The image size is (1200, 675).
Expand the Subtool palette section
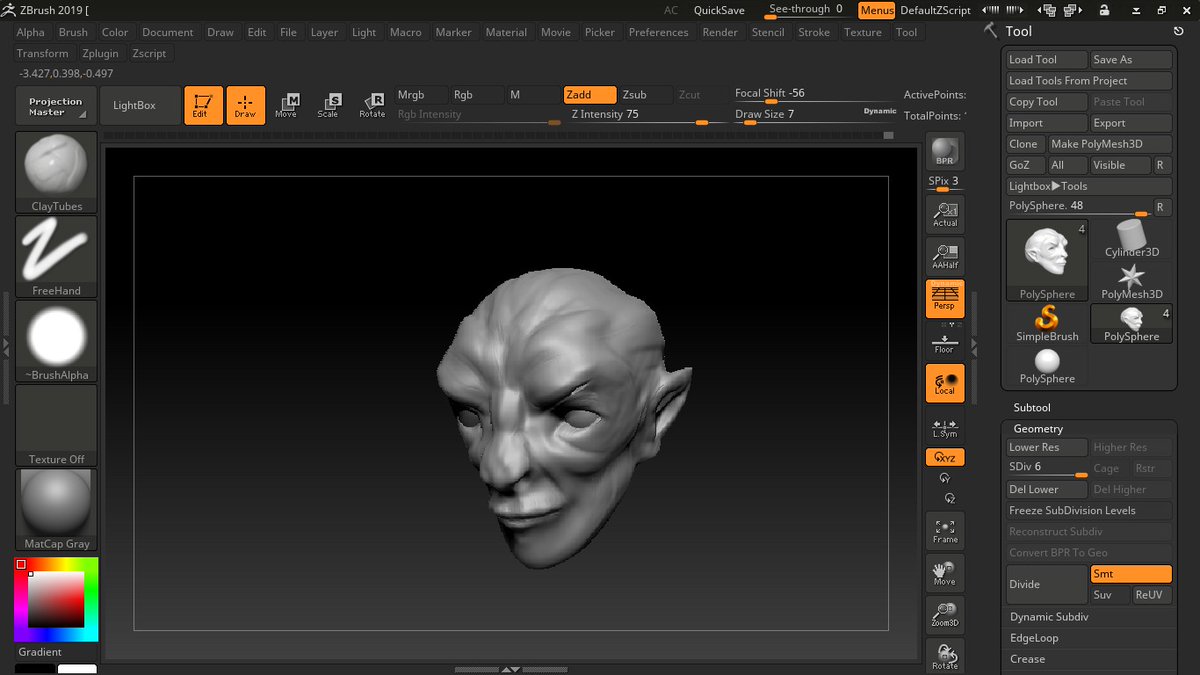coord(1032,408)
